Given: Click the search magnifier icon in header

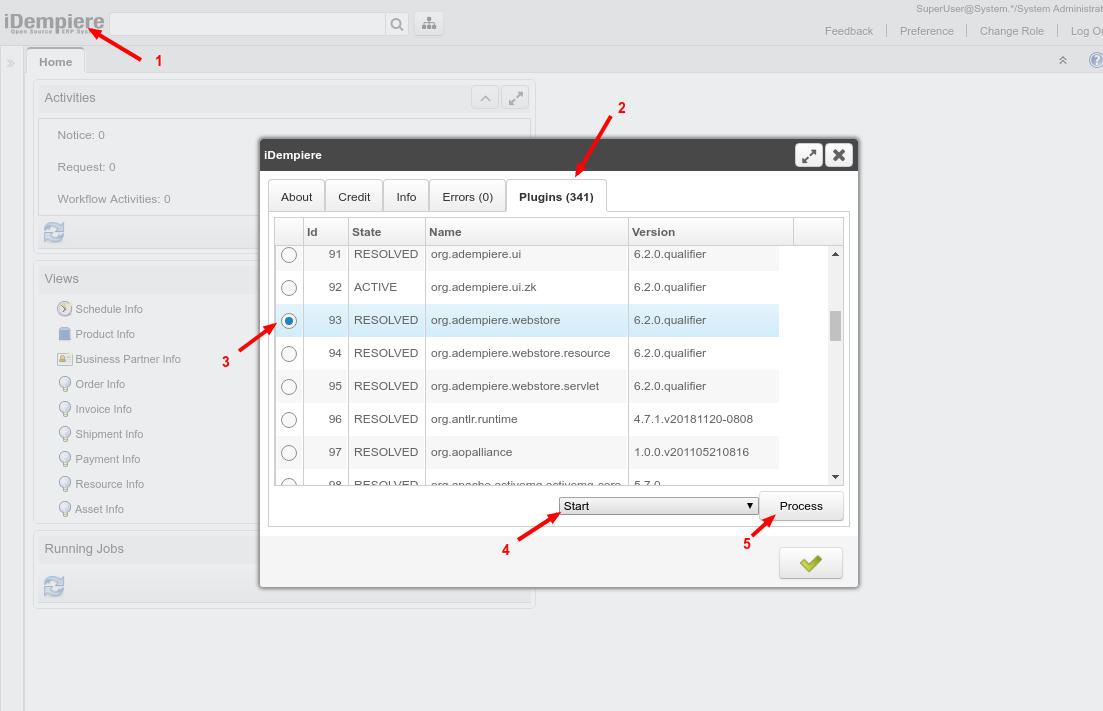Looking at the screenshot, I should click(397, 24).
